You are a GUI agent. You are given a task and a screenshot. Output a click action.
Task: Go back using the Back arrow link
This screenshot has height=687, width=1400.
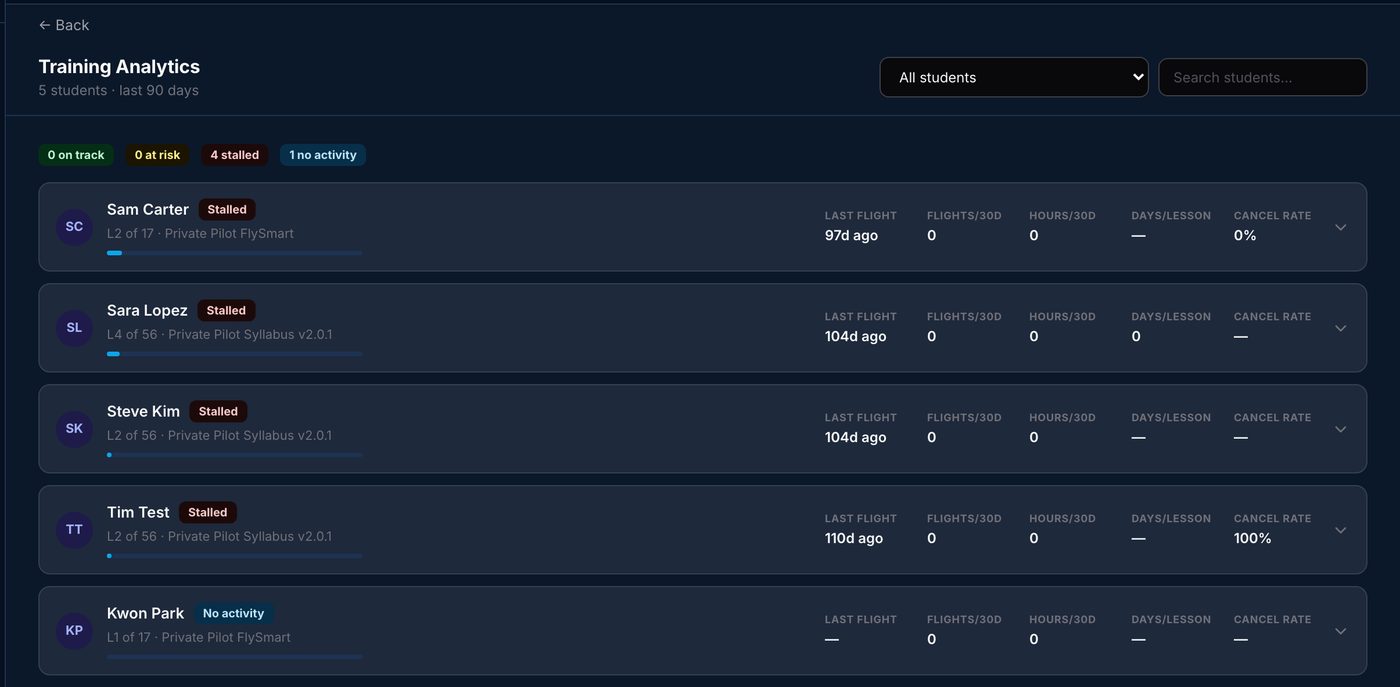(x=64, y=25)
